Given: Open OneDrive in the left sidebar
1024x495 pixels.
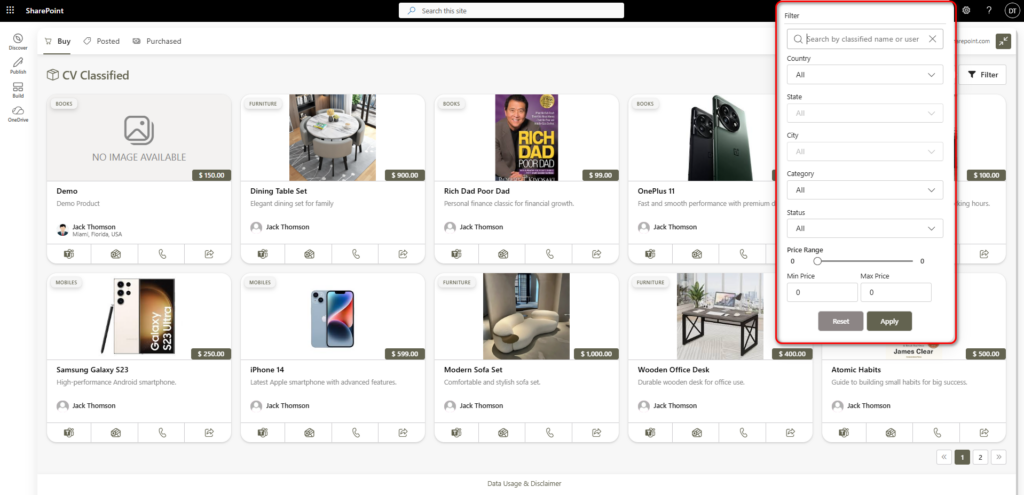Looking at the screenshot, I should pyautogui.click(x=18, y=114).
